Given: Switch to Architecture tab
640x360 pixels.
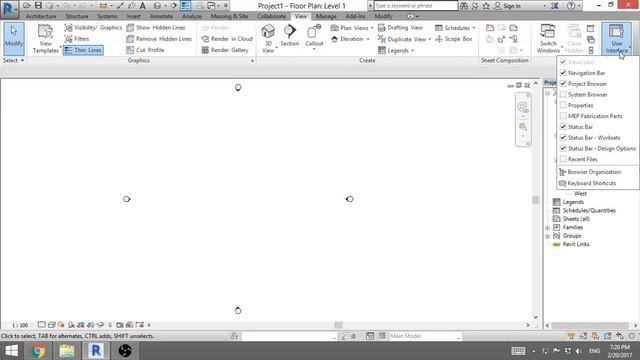Looking at the screenshot, I should (x=41, y=16).
